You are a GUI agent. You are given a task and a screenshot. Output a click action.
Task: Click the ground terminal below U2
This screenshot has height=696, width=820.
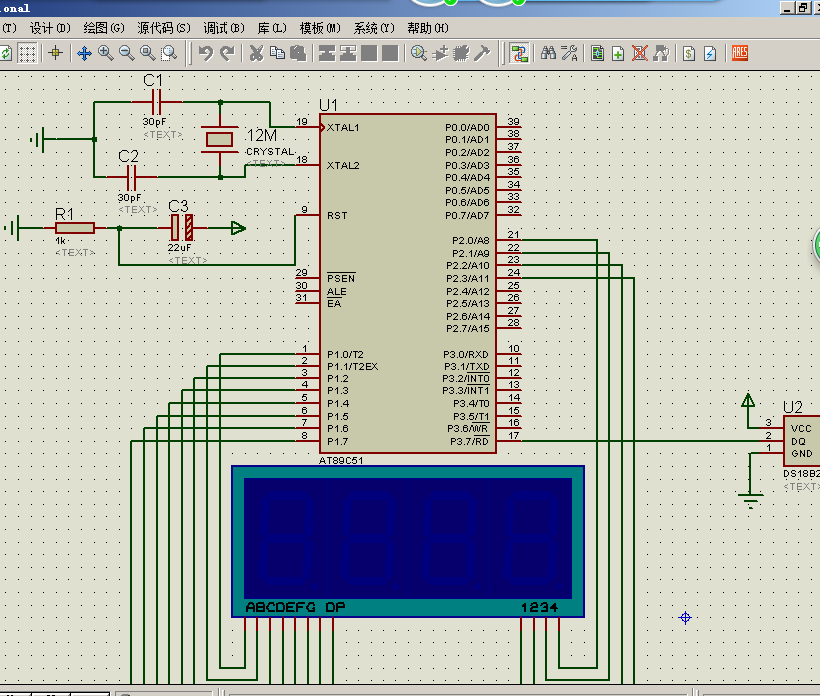750,500
